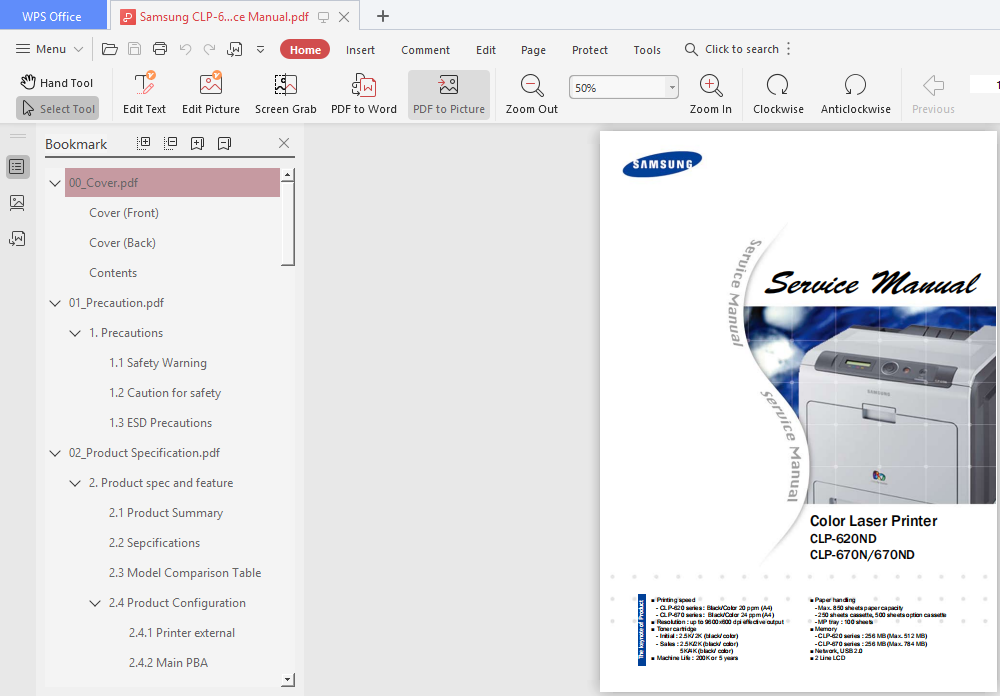This screenshot has width=1000, height=696.
Task: Open the Tools tab
Action: [x=647, y=50]
